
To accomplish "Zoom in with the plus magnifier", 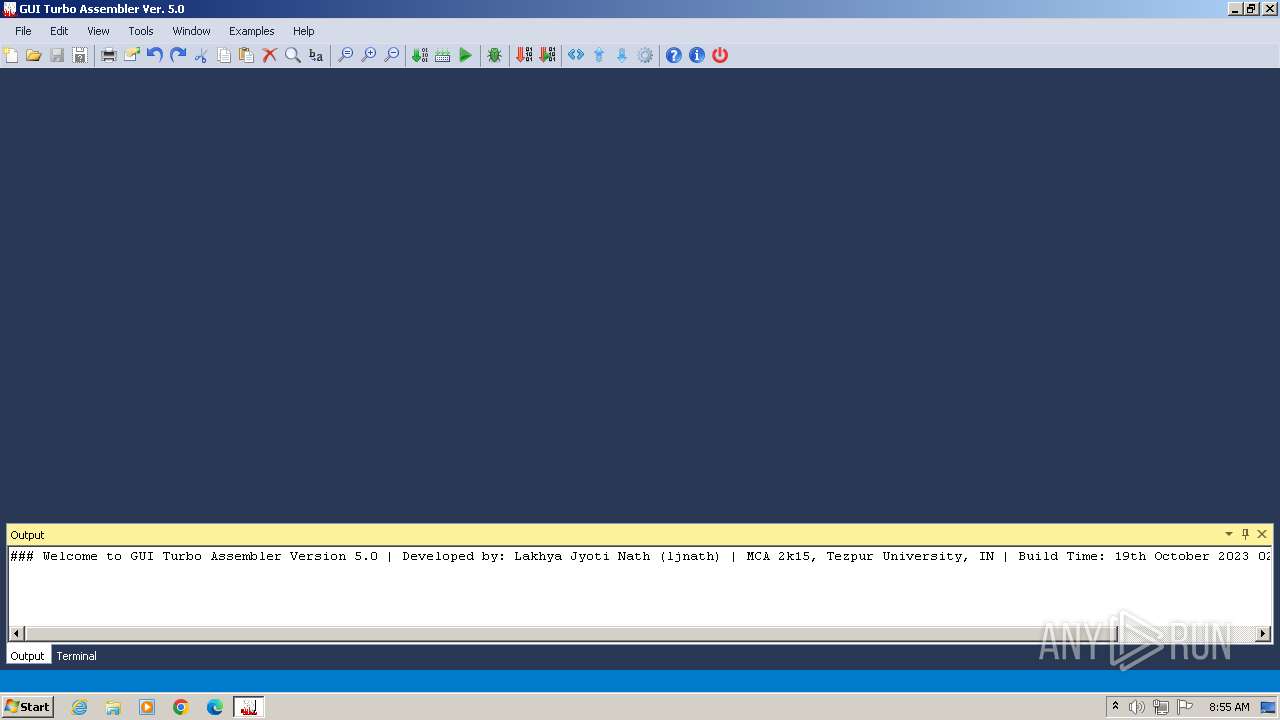I will point(369,55).
